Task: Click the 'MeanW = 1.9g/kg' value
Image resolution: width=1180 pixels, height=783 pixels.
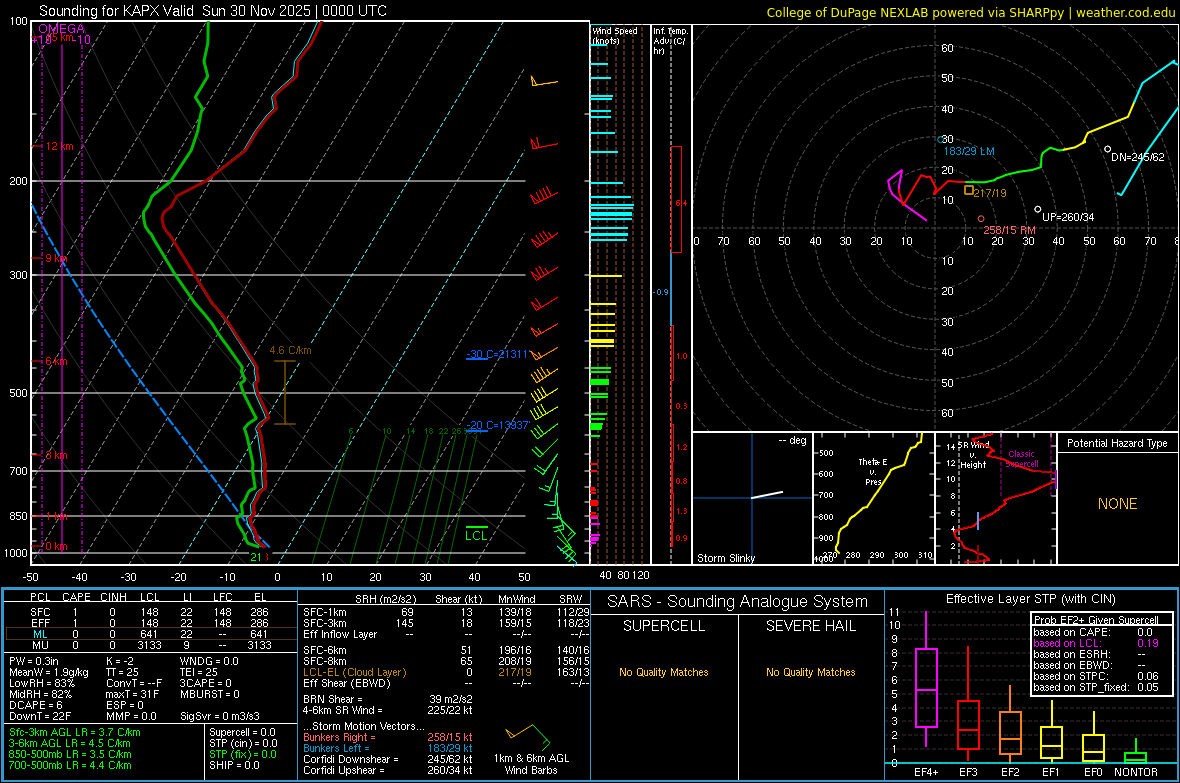Action: [48, 672]
